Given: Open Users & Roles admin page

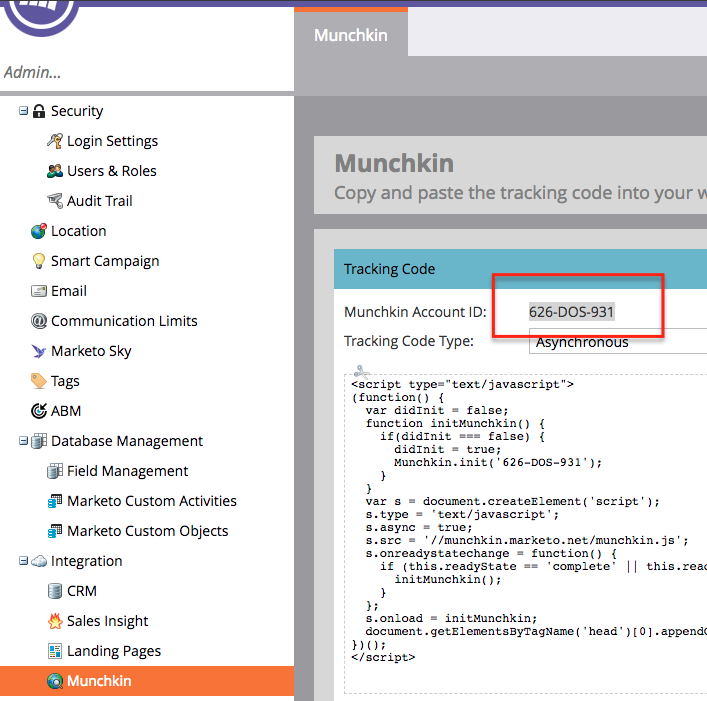Looking at the screenshot, I should [x=112, y=171].
